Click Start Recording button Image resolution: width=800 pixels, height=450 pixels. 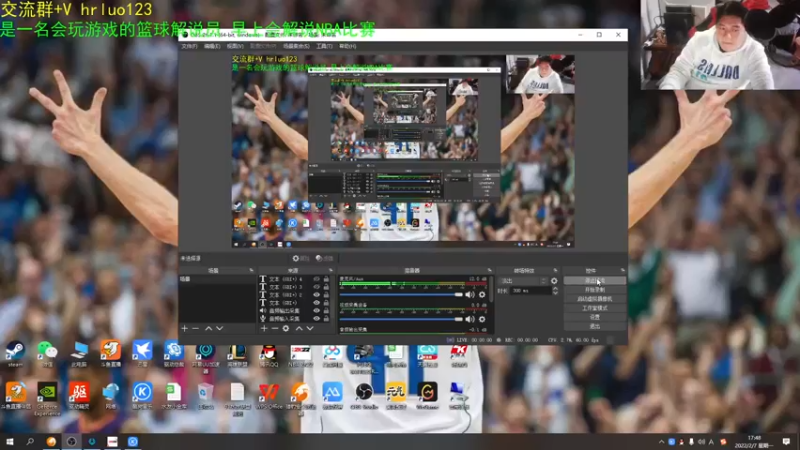tap(595, 290)
